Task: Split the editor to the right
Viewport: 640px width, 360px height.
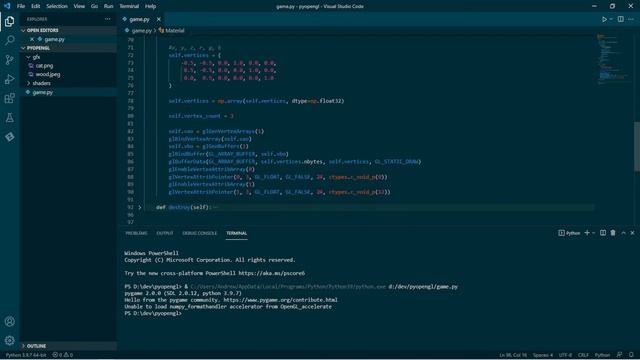Action: [620, 19]
